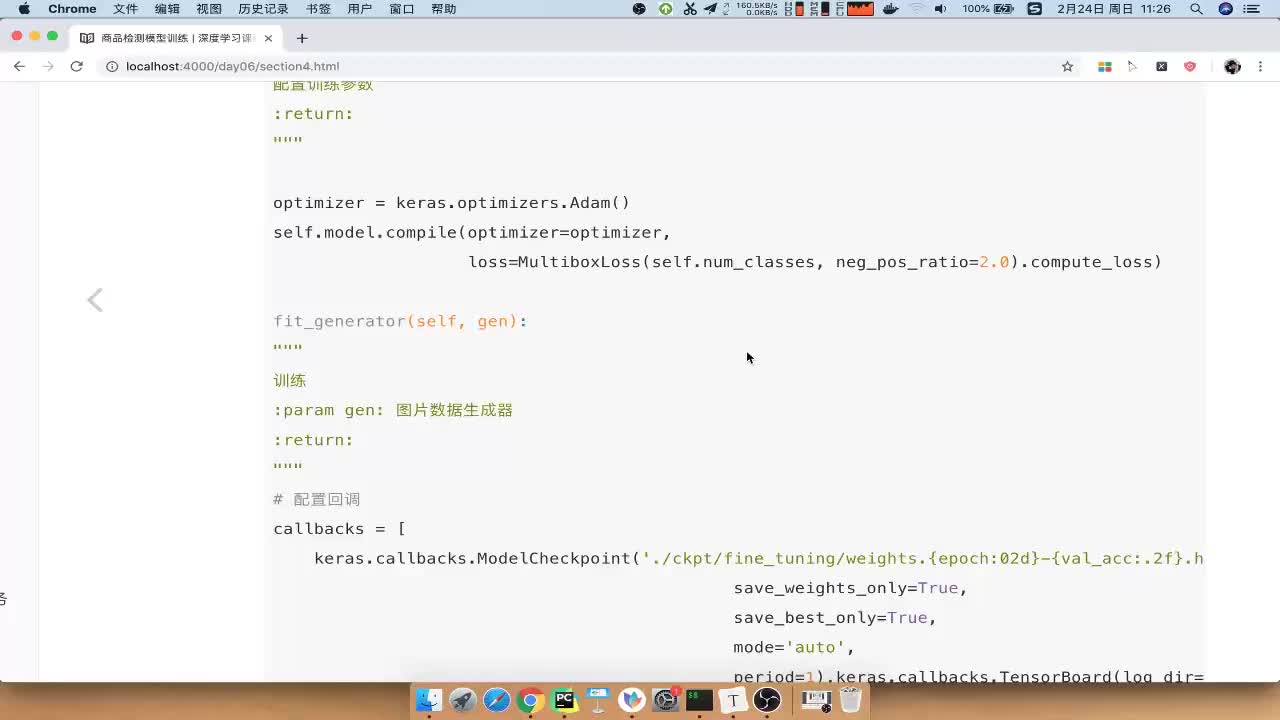Click the network speed KB/s monitor
Screen dimensions: 1280x720
(x=757, y=9)
